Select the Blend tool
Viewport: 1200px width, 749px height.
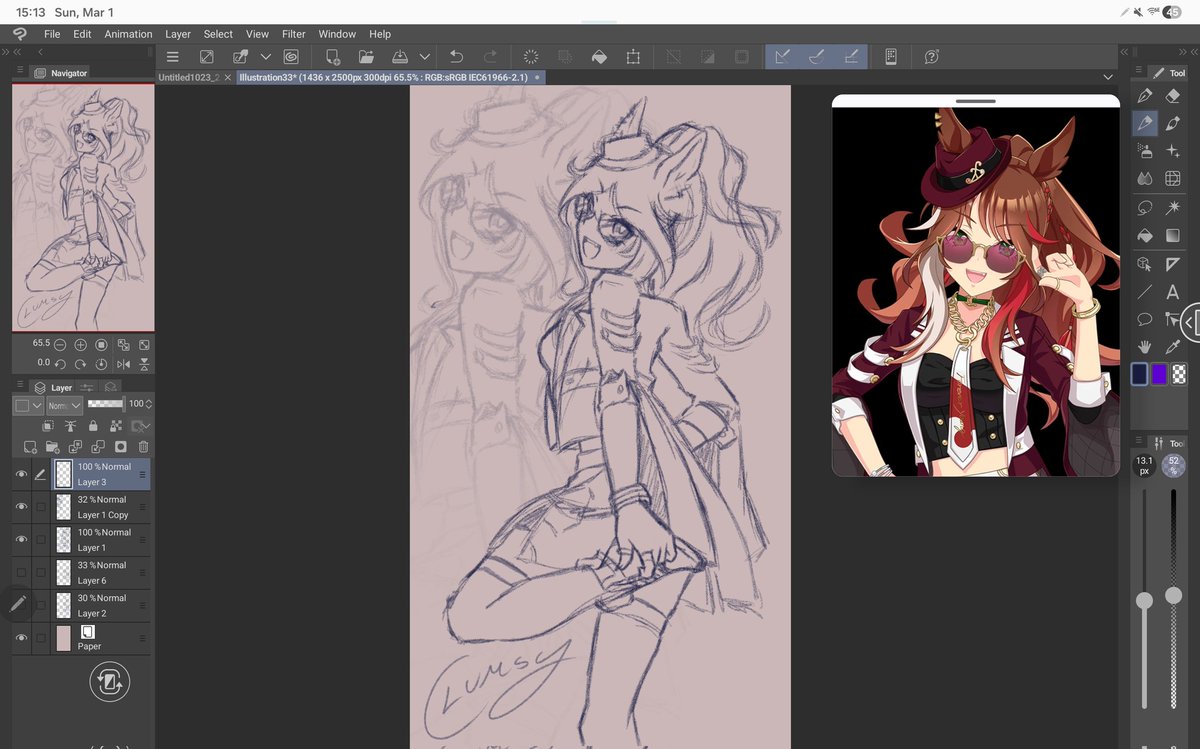1145,180
